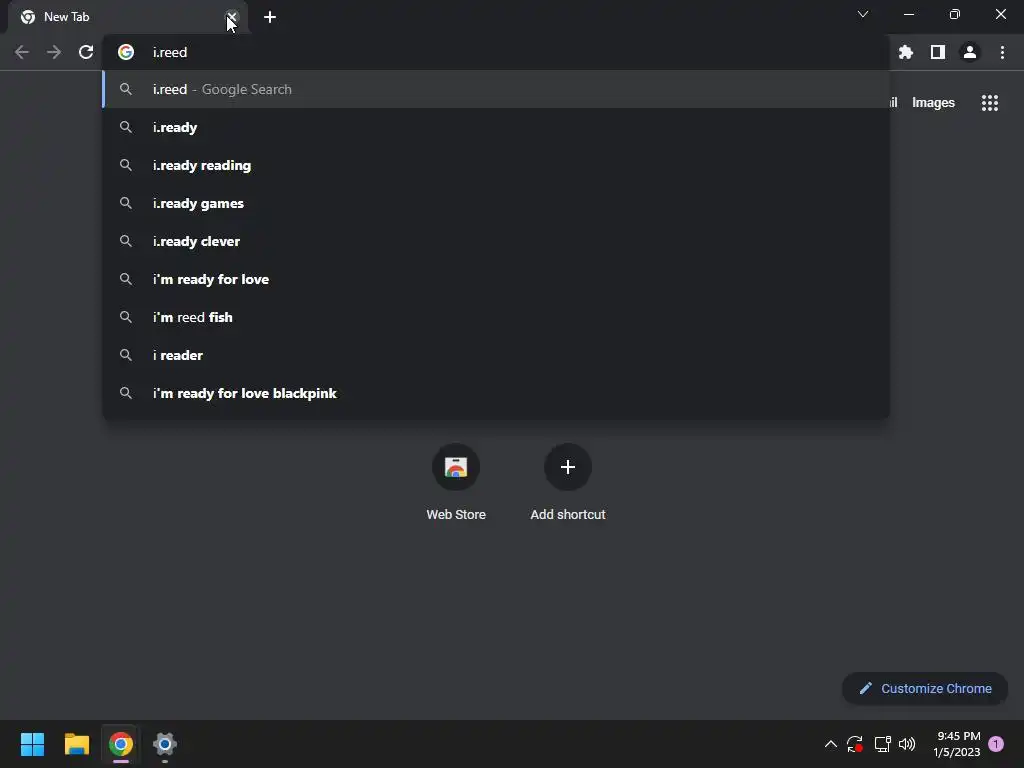The height and width of the screenshot is (768, 1024).
Task: Open Chrome's three-dot menu
Action: [1002, 52]
